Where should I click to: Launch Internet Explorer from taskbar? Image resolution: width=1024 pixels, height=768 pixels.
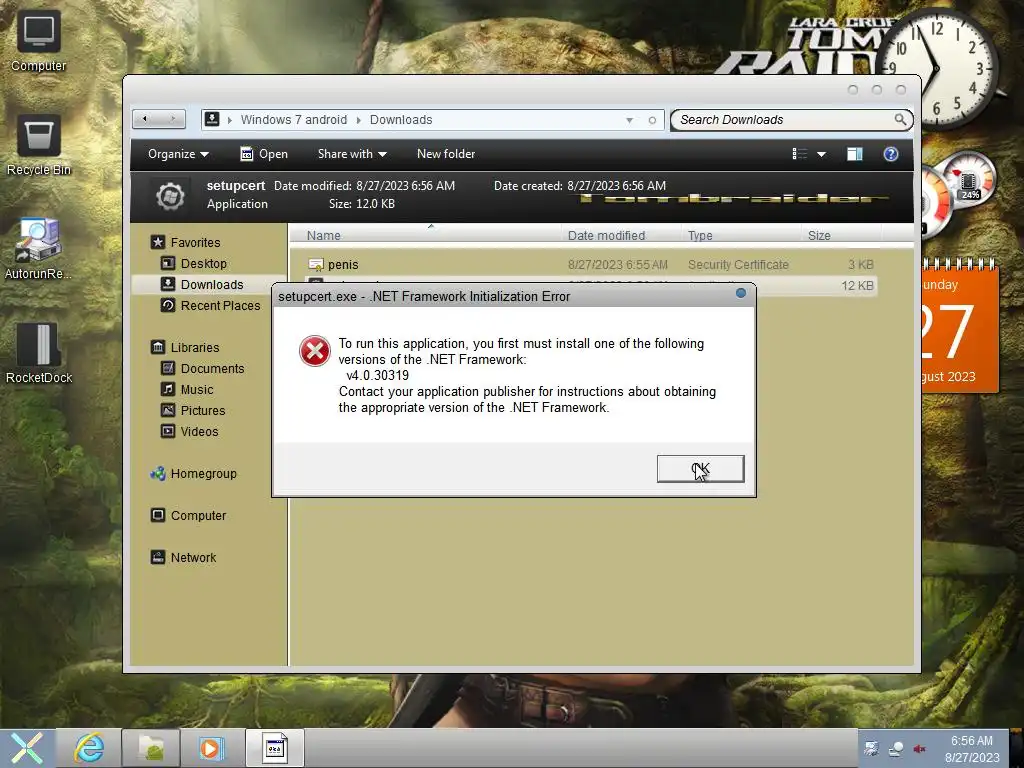pyautogui.click(x=89, y=748)
